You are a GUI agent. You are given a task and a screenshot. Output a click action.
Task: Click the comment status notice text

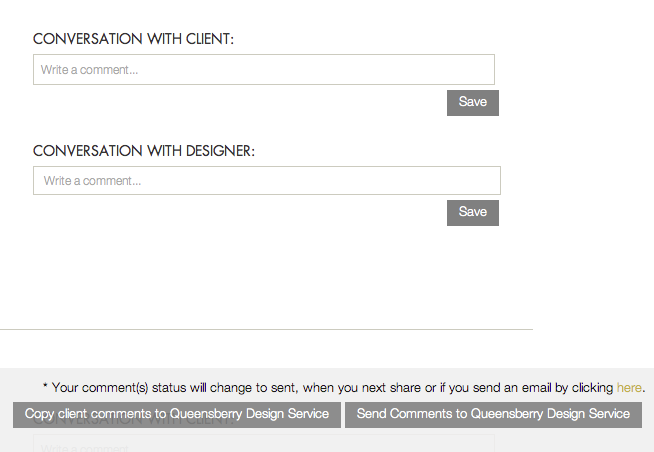(344, 387)
